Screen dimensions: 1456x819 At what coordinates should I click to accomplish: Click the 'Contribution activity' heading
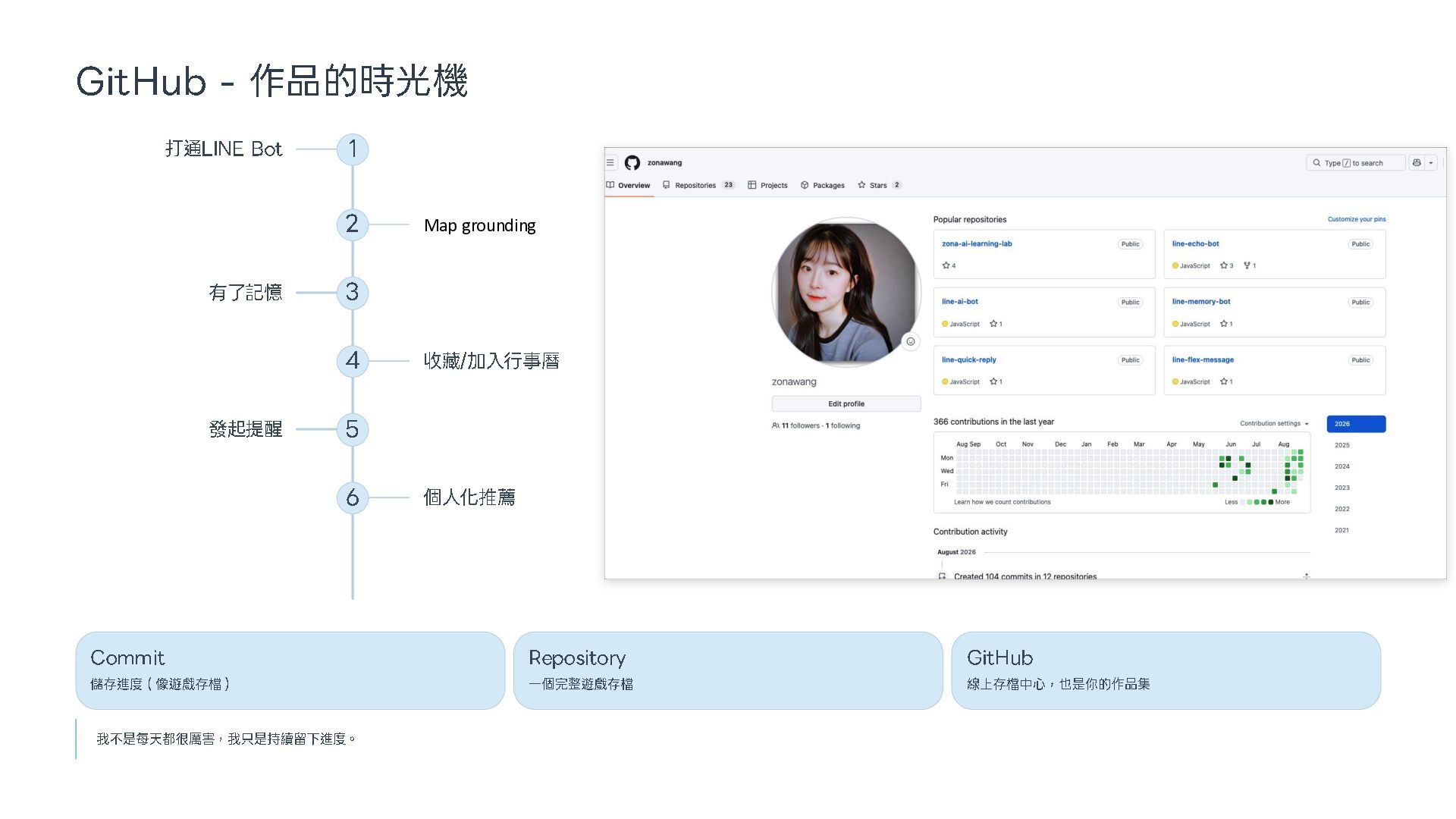[x=971, y=532]
